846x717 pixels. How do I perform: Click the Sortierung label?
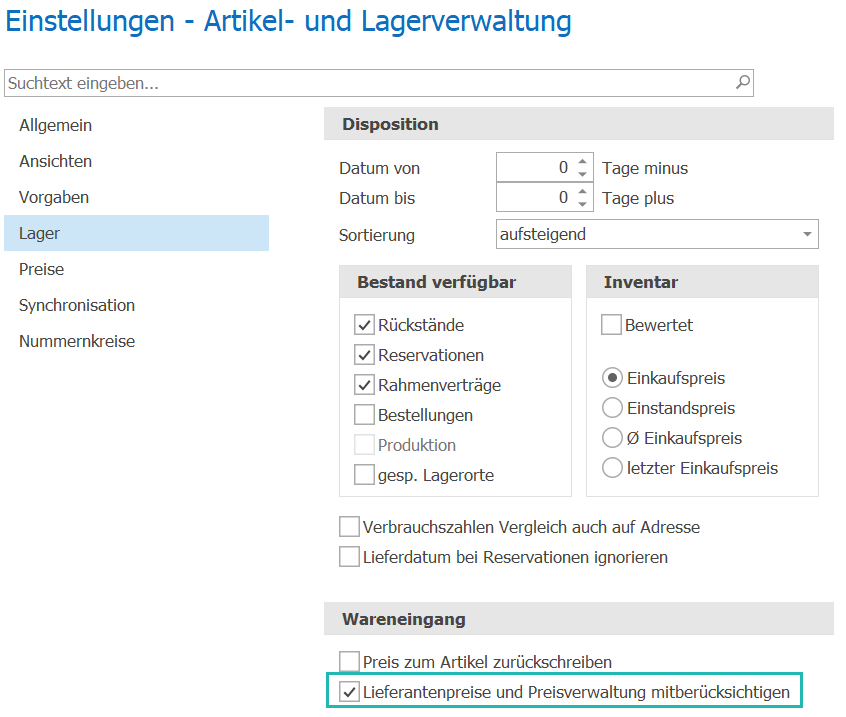[377, 235]
